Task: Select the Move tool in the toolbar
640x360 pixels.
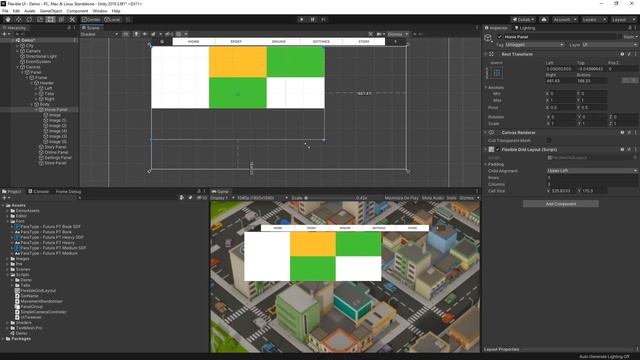Action: point(18,19)
